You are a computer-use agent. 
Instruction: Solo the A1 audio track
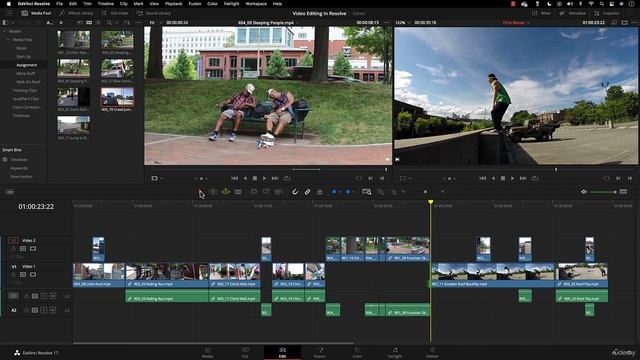point(44,296)
